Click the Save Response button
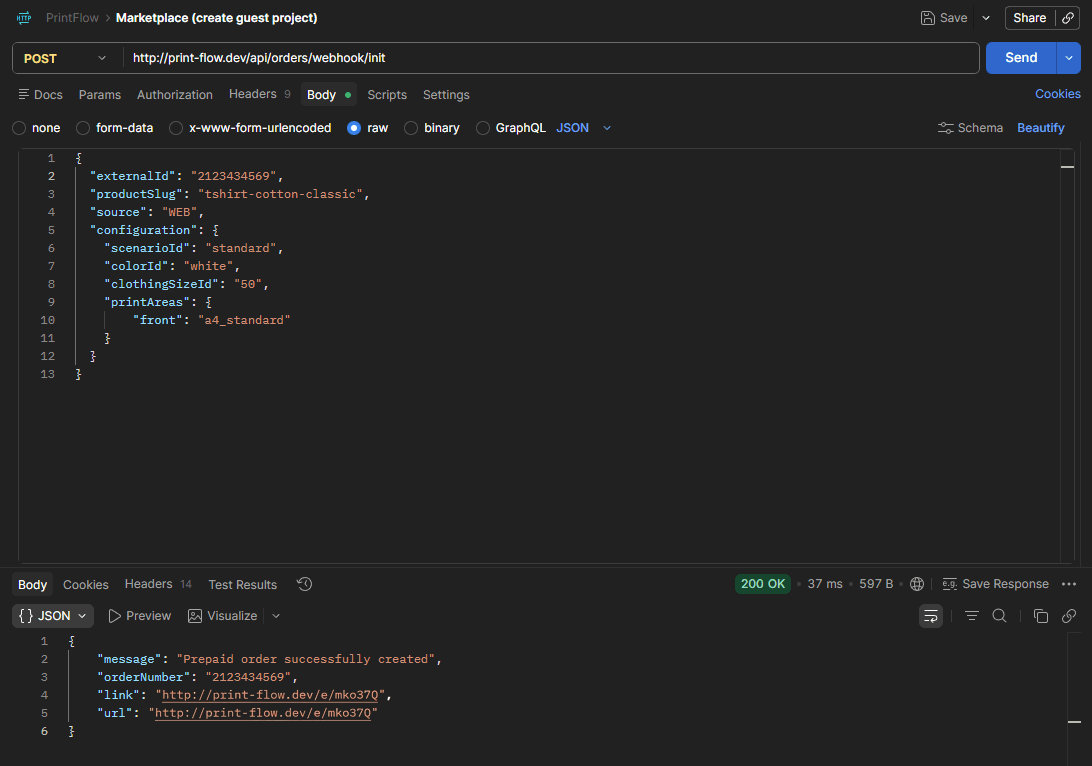Image resolution: width=1092 pixels, height=766 pixels. (x=996, y=584)
